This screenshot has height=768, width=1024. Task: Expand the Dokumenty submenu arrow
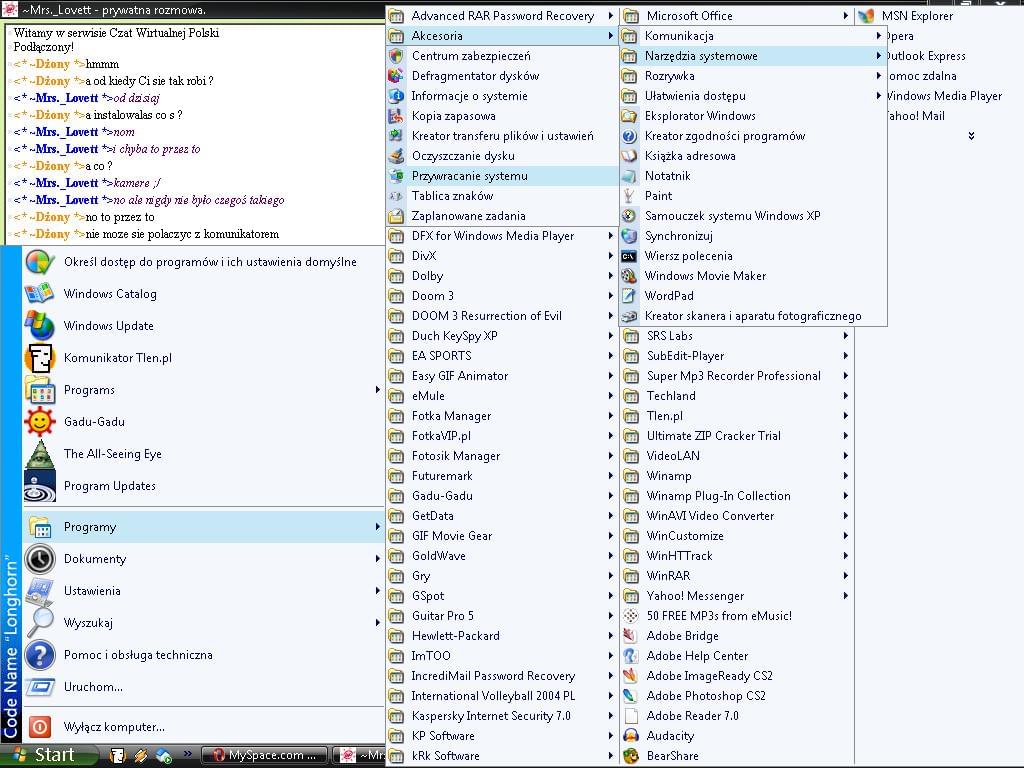[377, 559]
